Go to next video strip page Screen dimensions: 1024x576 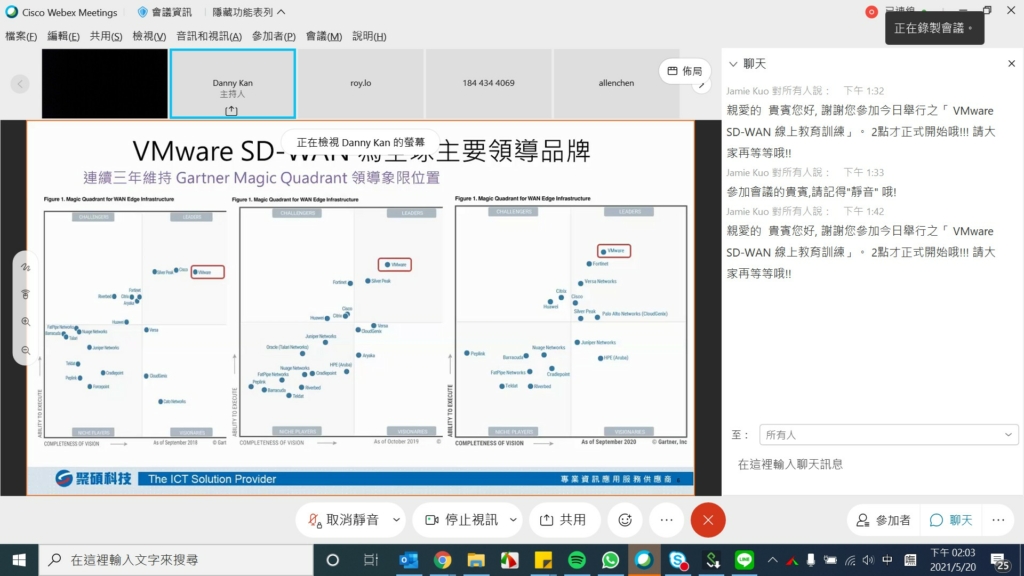pos(701,86)
